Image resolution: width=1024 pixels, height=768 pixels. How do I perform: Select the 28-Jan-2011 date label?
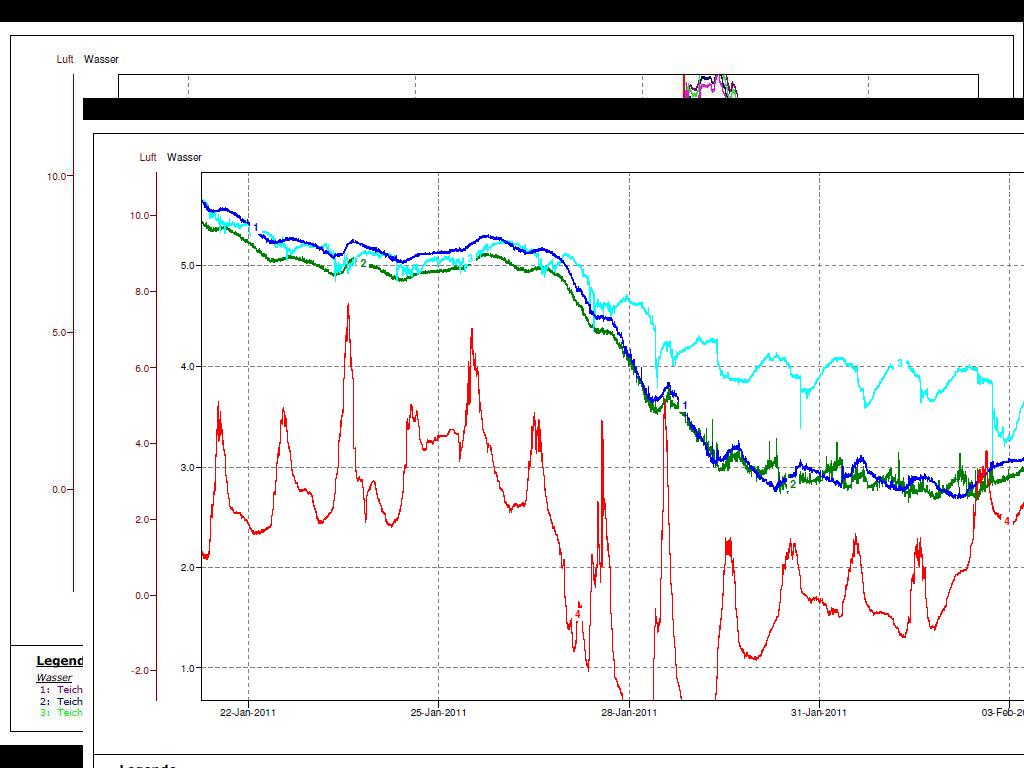click(x=629, y=713)
